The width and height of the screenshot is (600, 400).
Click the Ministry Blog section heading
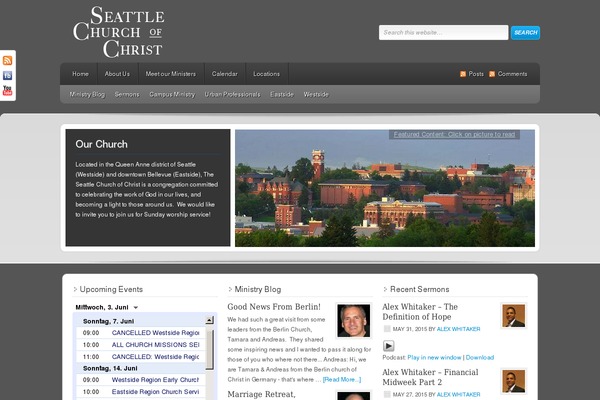[x=258, y=289]
